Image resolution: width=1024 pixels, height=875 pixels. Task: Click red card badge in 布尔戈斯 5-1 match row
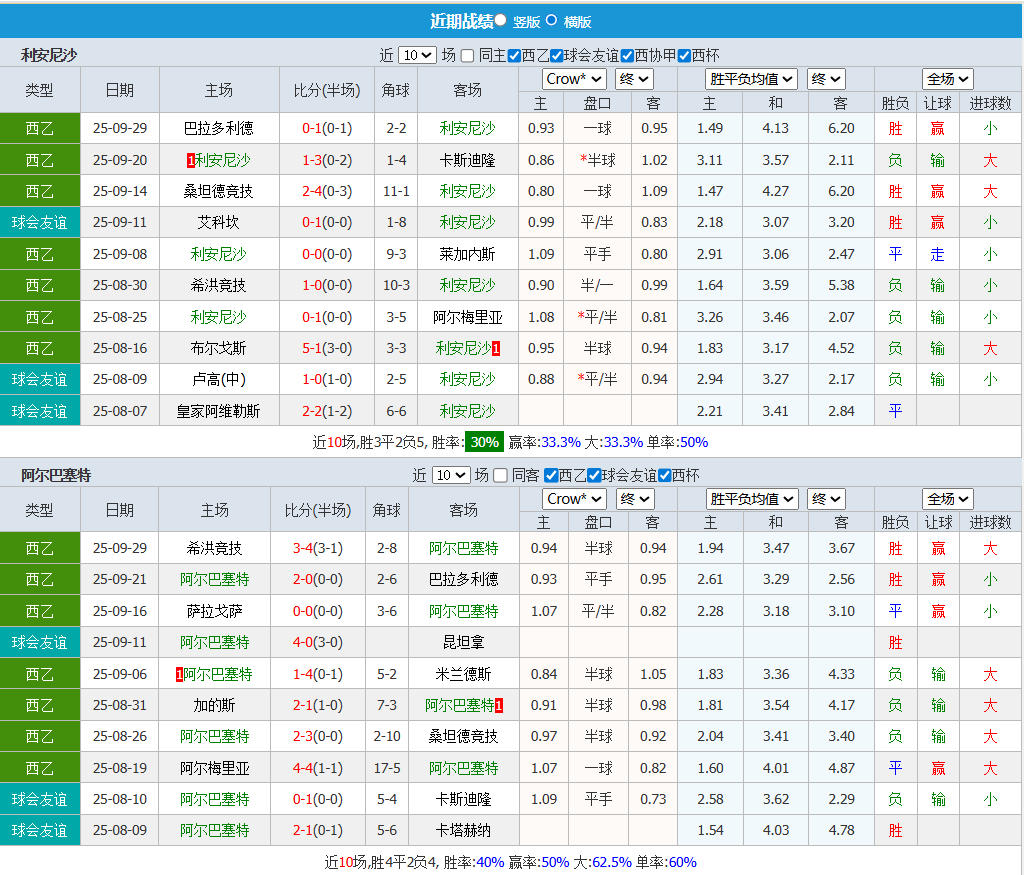click(496, 348)
